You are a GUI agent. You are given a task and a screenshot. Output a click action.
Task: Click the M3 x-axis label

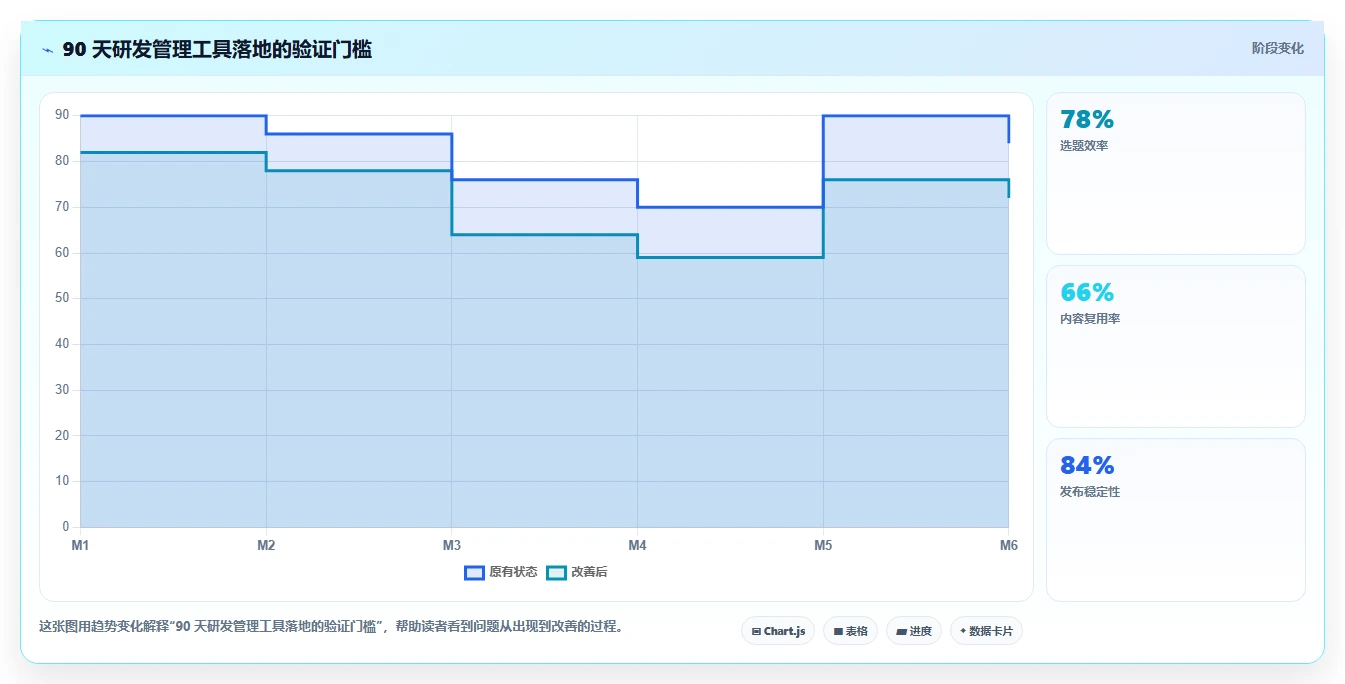pos(452,545)
